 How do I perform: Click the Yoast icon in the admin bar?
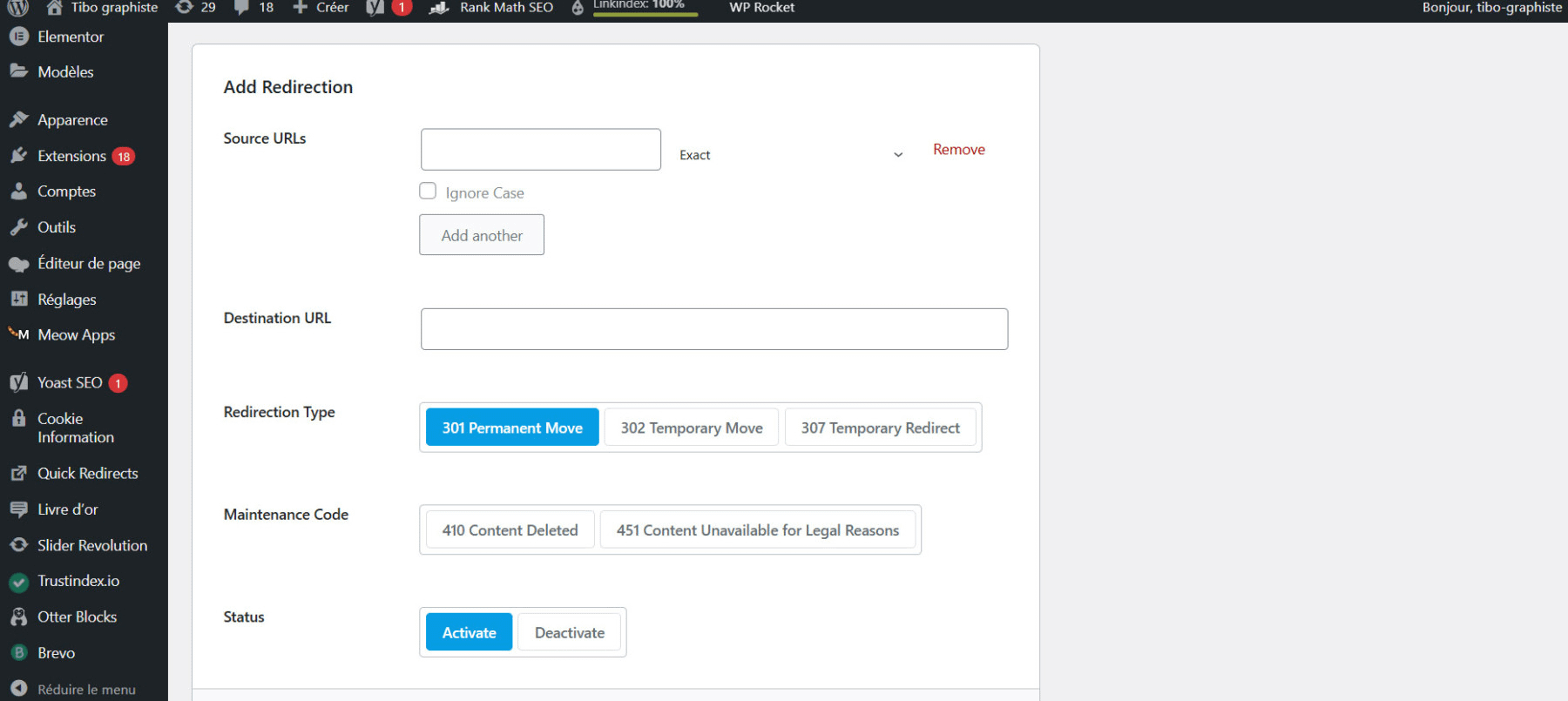click(x=375, y=7)
